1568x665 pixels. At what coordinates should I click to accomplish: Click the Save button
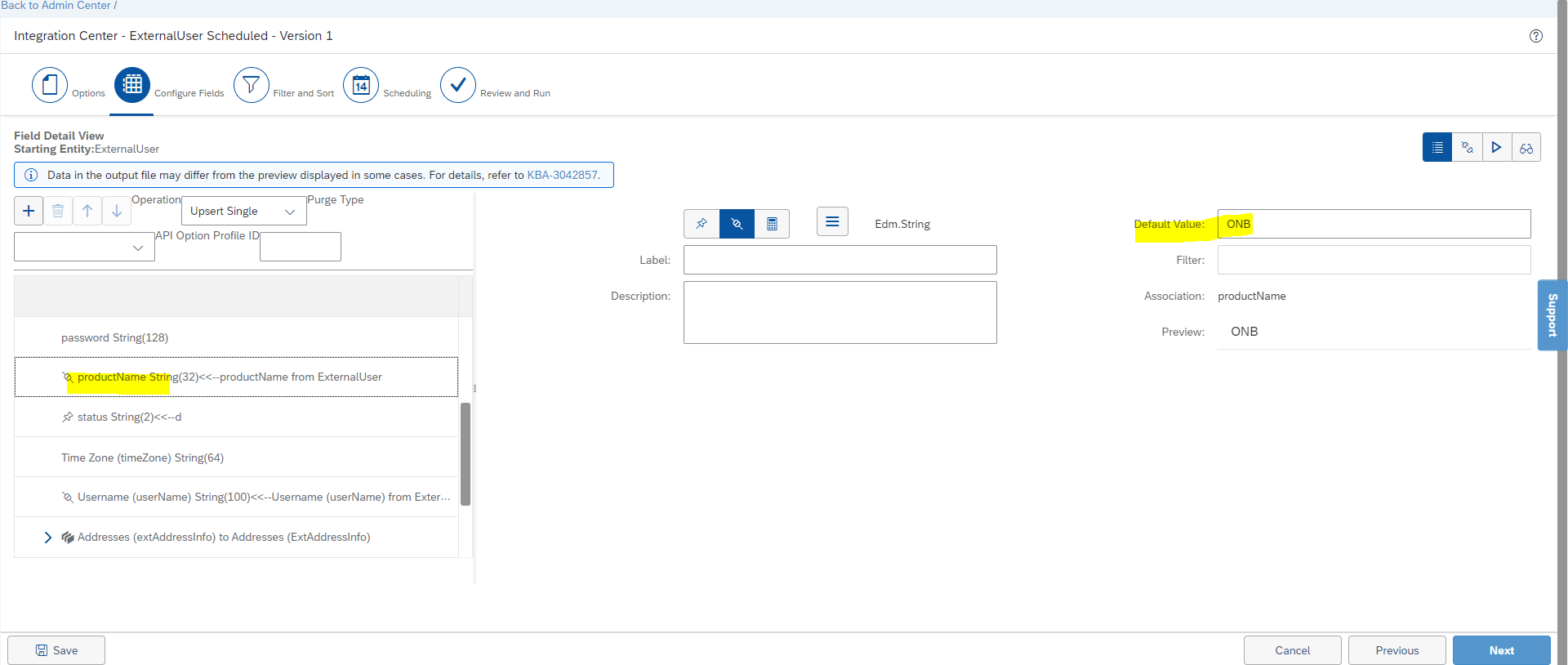coord(56,650)
